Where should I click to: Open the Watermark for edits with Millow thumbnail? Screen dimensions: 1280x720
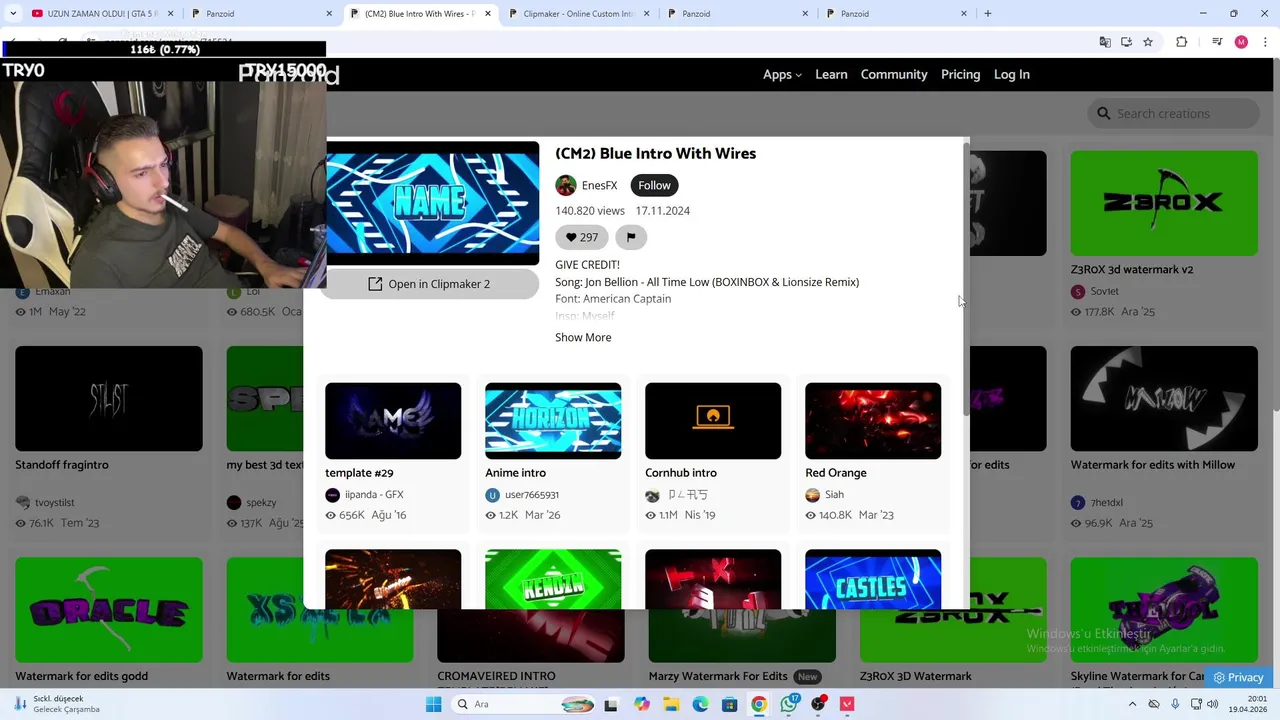coord(1164,399)
